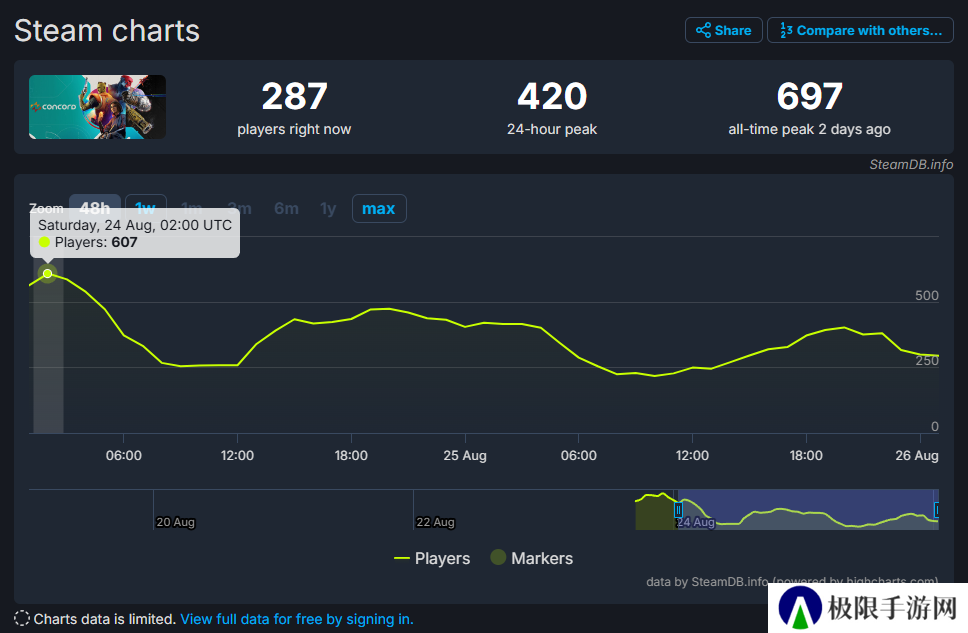
Task: Click the Concord game thumbnail
Action: [98, 107]
